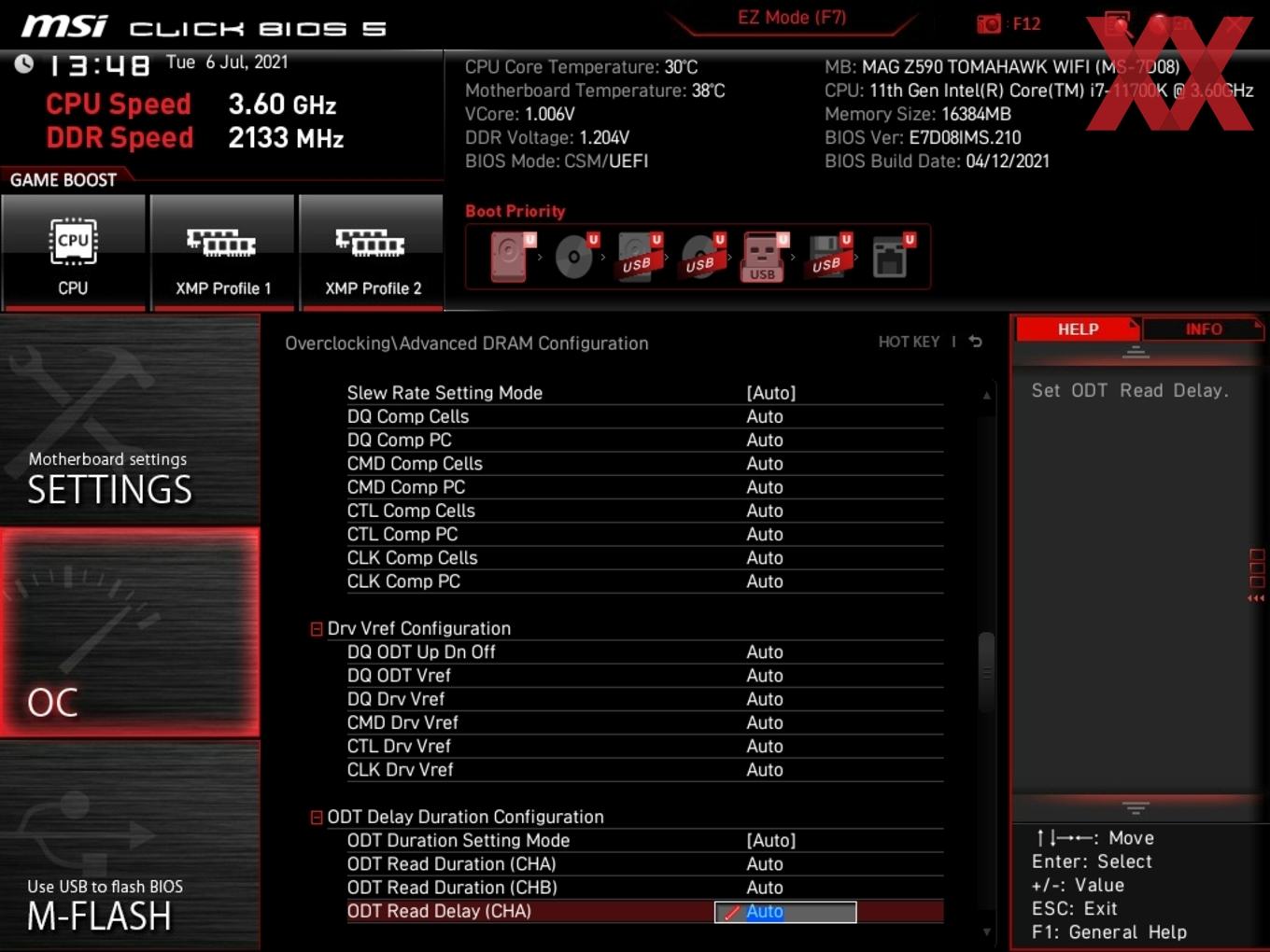Open ODT Duration Setting Mode [Auto] option
Screen dimensions: 1270x952
(x=645, y=841)
